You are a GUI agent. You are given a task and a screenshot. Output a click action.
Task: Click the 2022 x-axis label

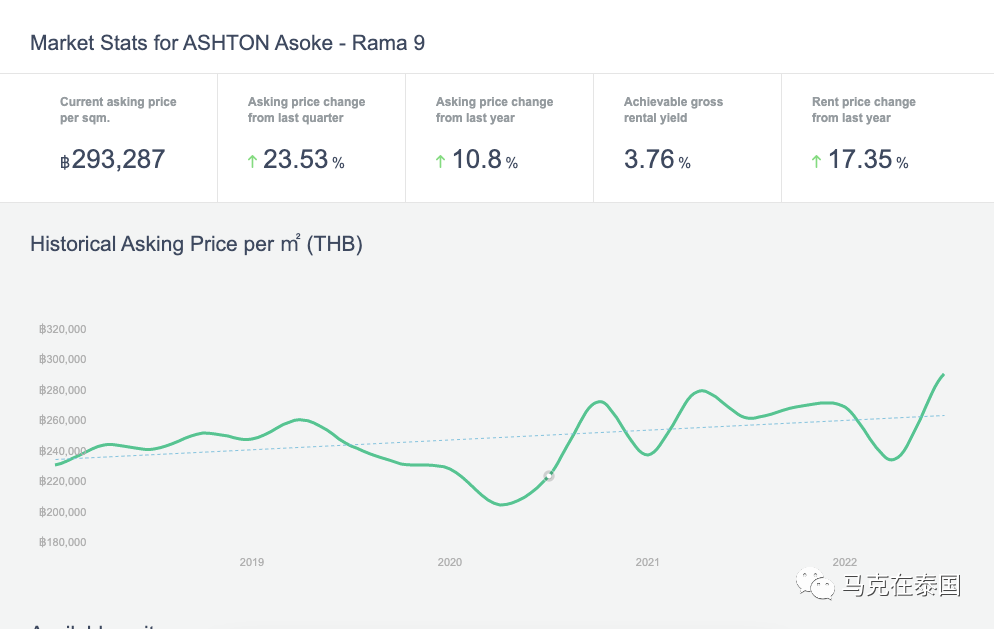pos(844,562)
